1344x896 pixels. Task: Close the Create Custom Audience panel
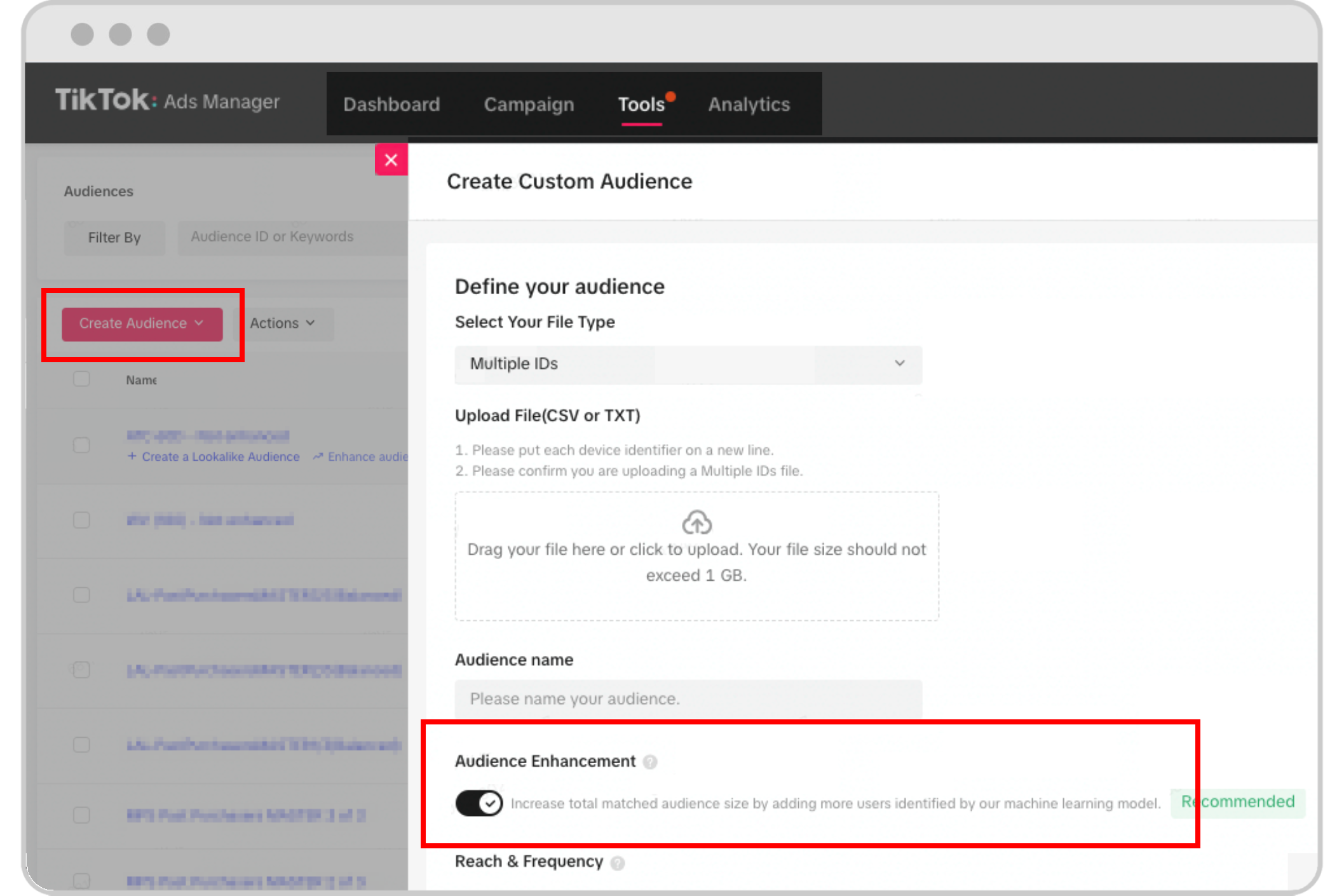click(391, 160)
